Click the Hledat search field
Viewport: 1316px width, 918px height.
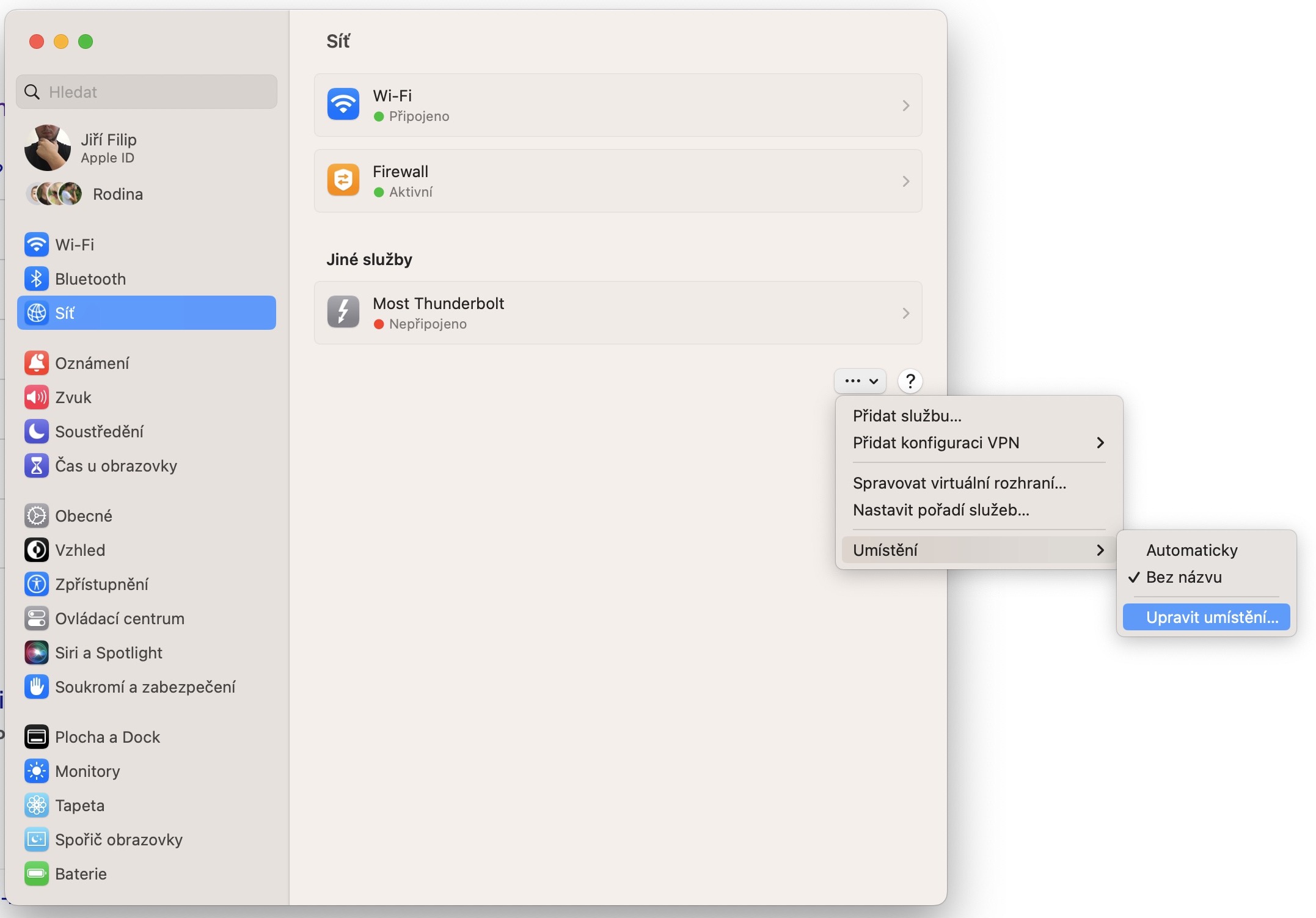pyautogui.click(x=146, y=92)
